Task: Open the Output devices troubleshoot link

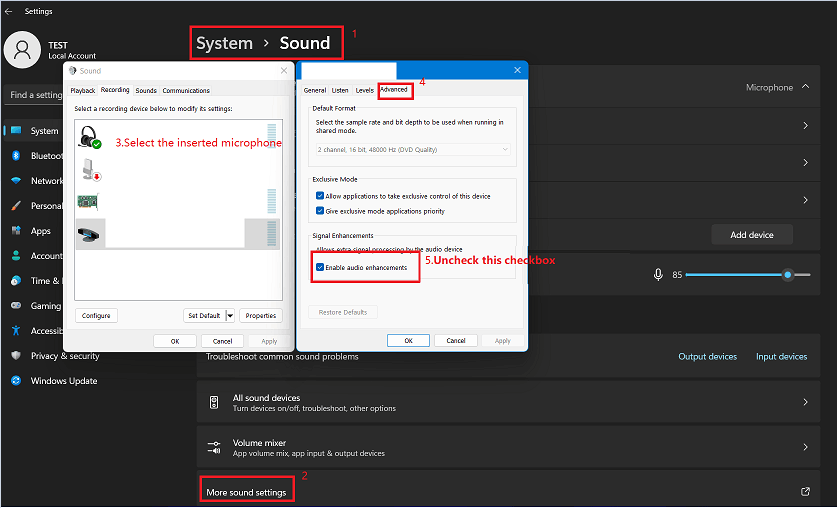Action: (707, 356)
